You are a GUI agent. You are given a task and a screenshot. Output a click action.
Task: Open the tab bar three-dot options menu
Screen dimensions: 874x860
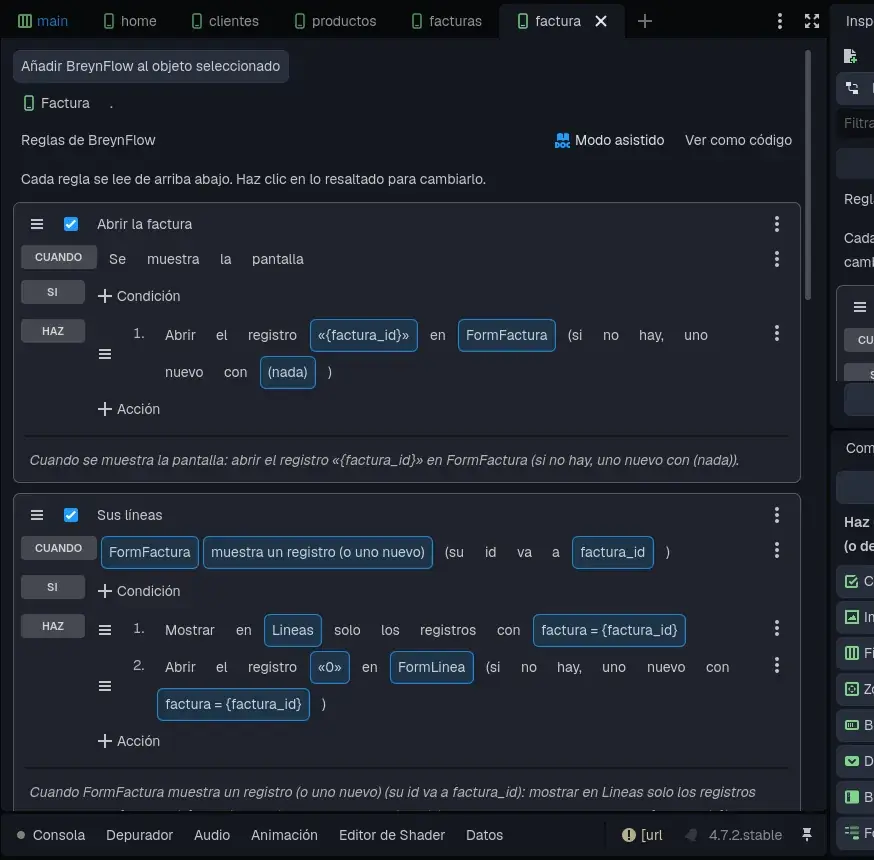(779, 21)
